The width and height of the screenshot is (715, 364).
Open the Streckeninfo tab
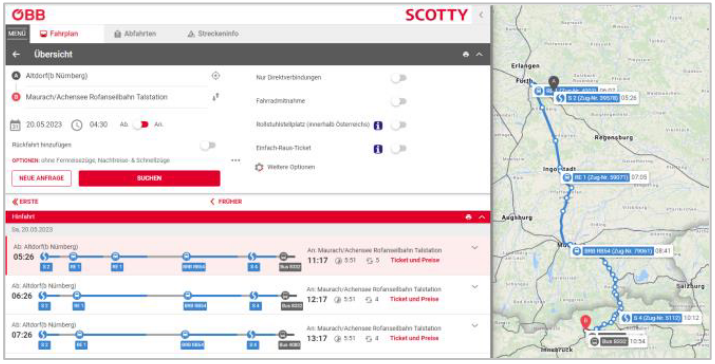(x=213, y=34)
